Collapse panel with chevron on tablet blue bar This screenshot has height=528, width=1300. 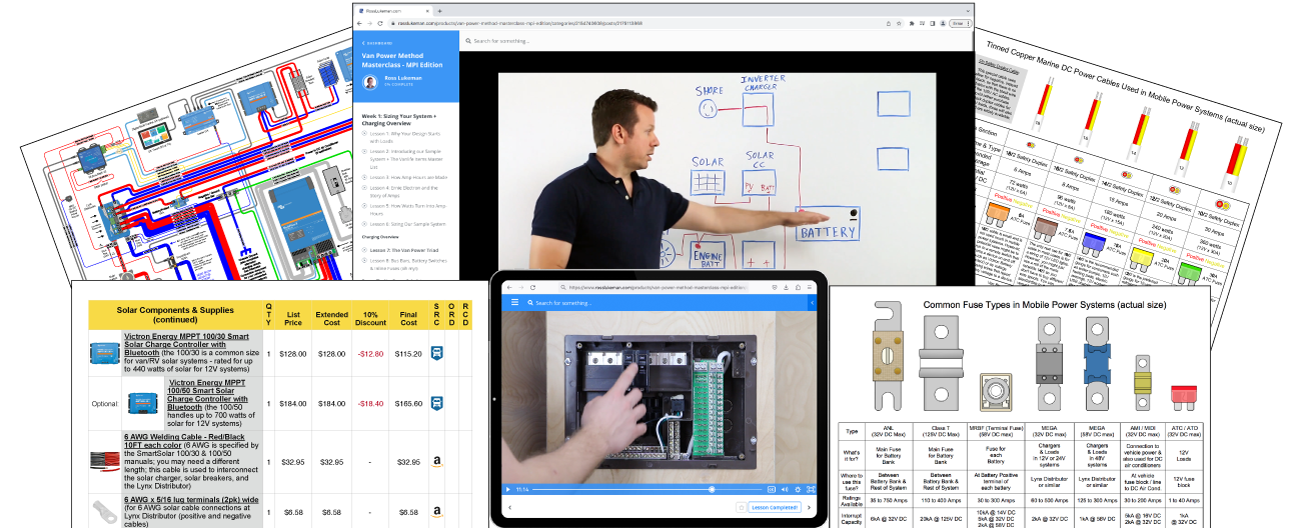tap(812, 302)
